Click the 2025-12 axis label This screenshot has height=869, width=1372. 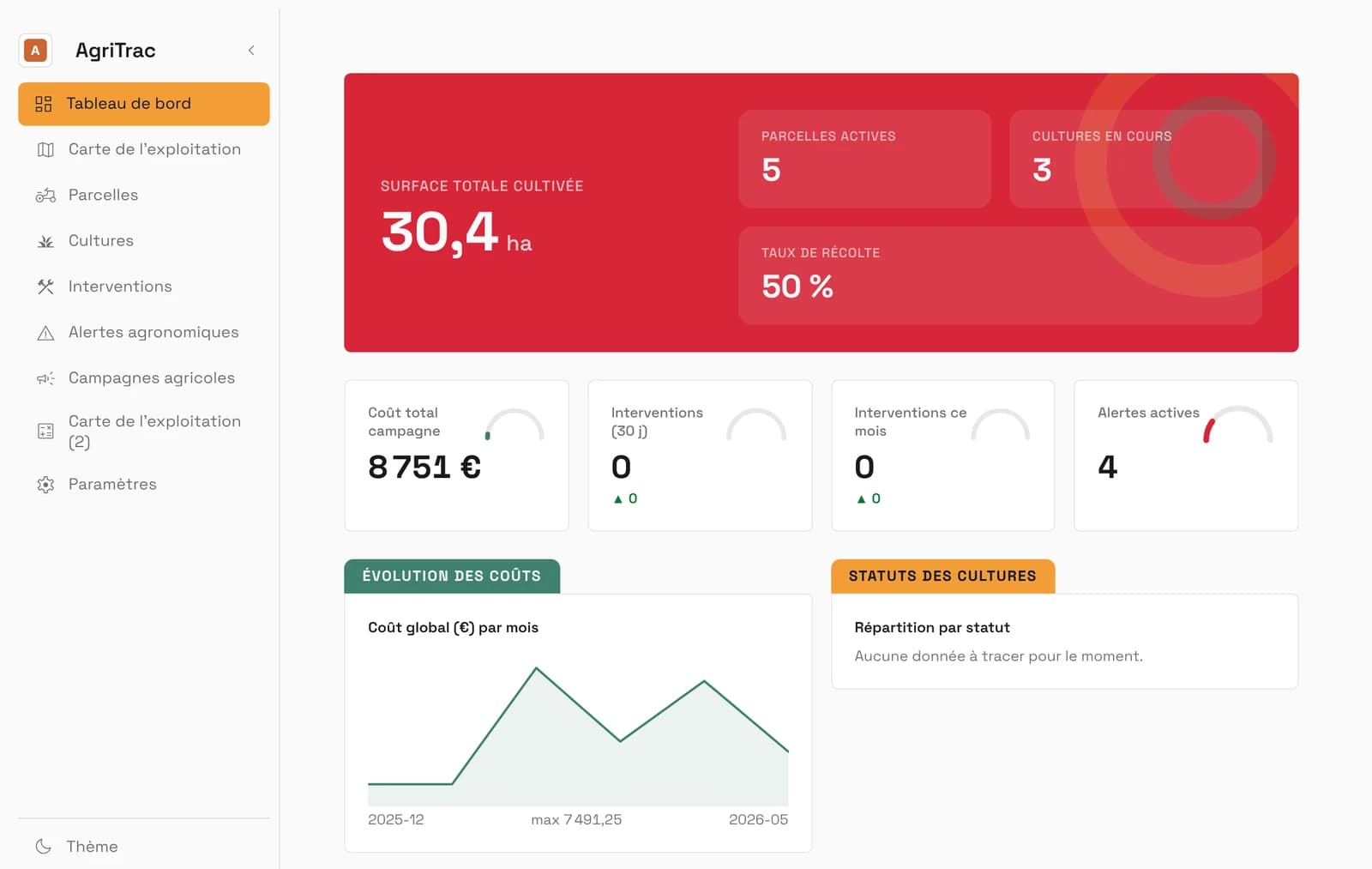396,820
